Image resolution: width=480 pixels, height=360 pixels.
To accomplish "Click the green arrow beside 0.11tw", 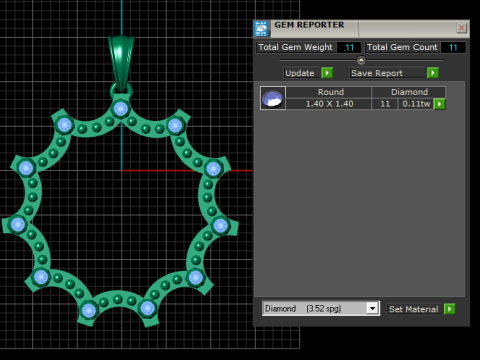I will coord(440,104).
